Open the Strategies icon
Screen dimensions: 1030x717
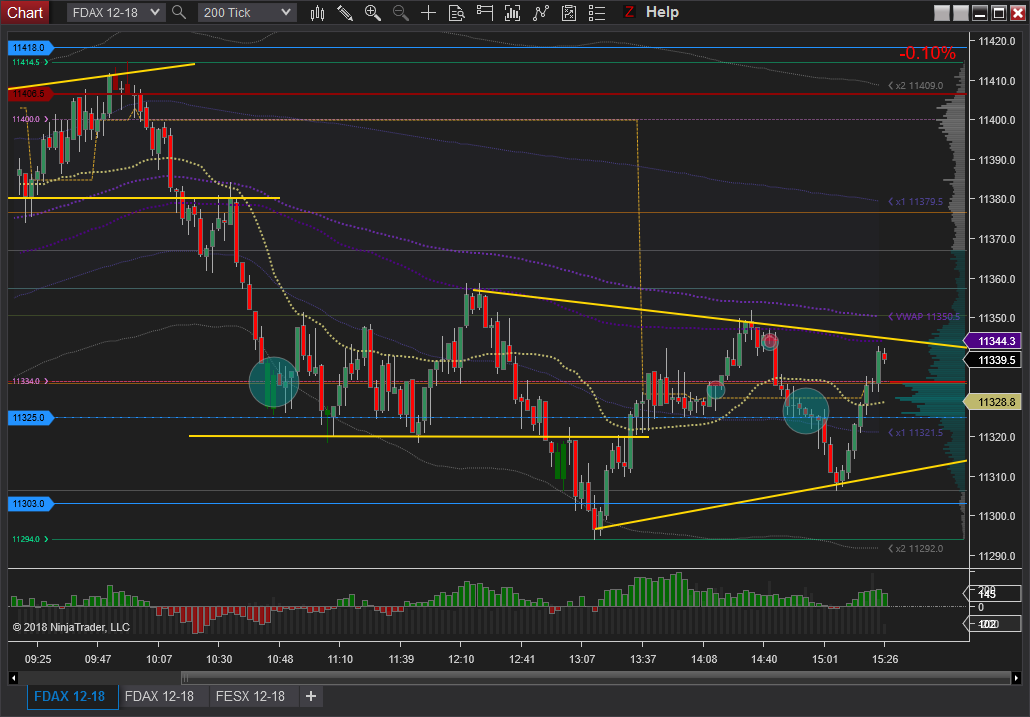[x=569, y=12]
